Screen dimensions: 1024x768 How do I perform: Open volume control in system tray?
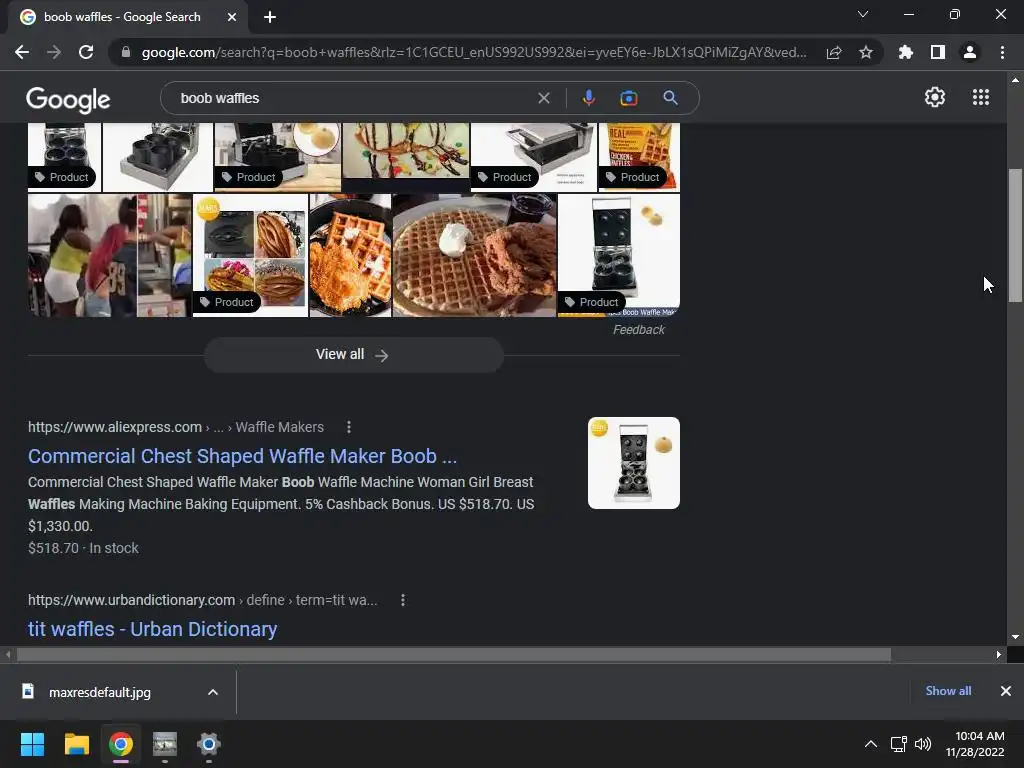click(923, 744)
